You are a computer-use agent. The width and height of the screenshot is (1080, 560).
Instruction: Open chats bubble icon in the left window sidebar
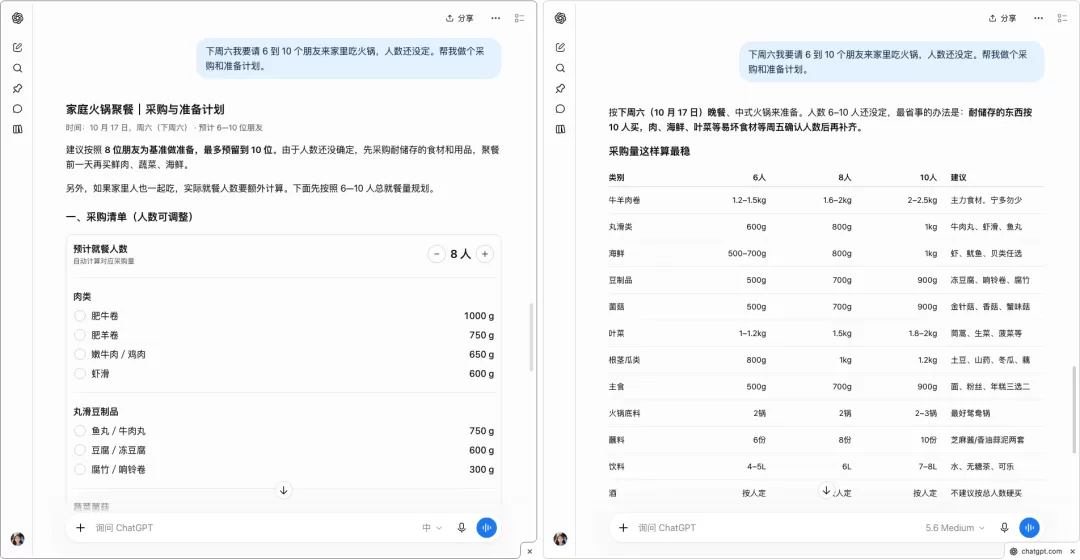pos(18,109)
